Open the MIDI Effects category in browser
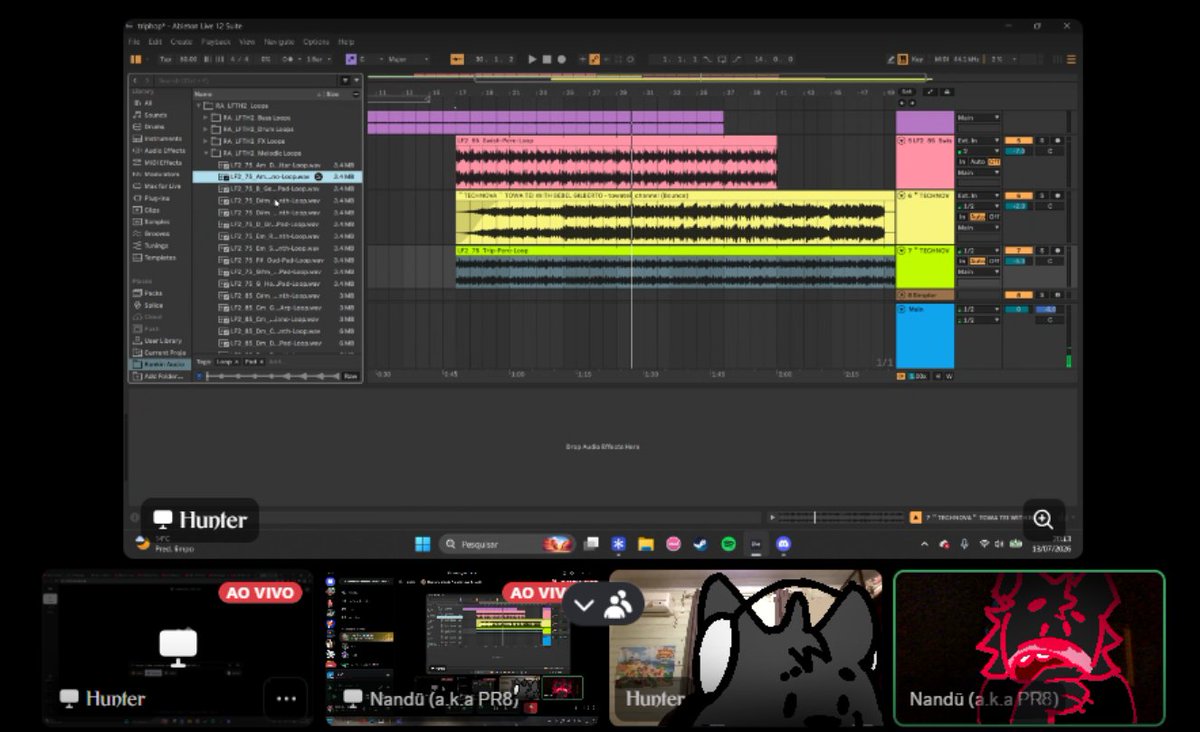The image size is (1200, 732). [159, 163]
